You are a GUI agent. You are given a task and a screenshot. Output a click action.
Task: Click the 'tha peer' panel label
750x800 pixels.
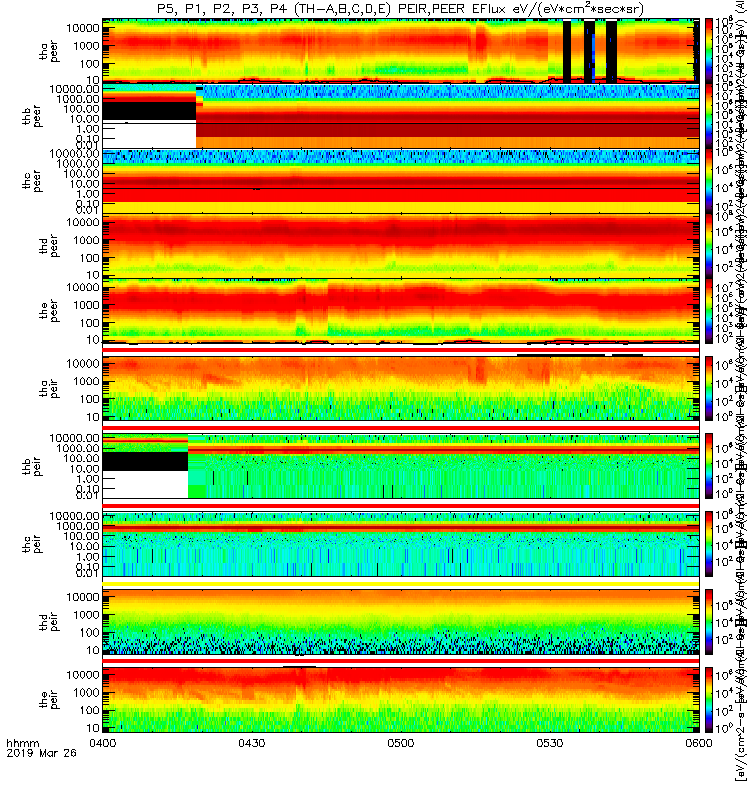point(49,51)
